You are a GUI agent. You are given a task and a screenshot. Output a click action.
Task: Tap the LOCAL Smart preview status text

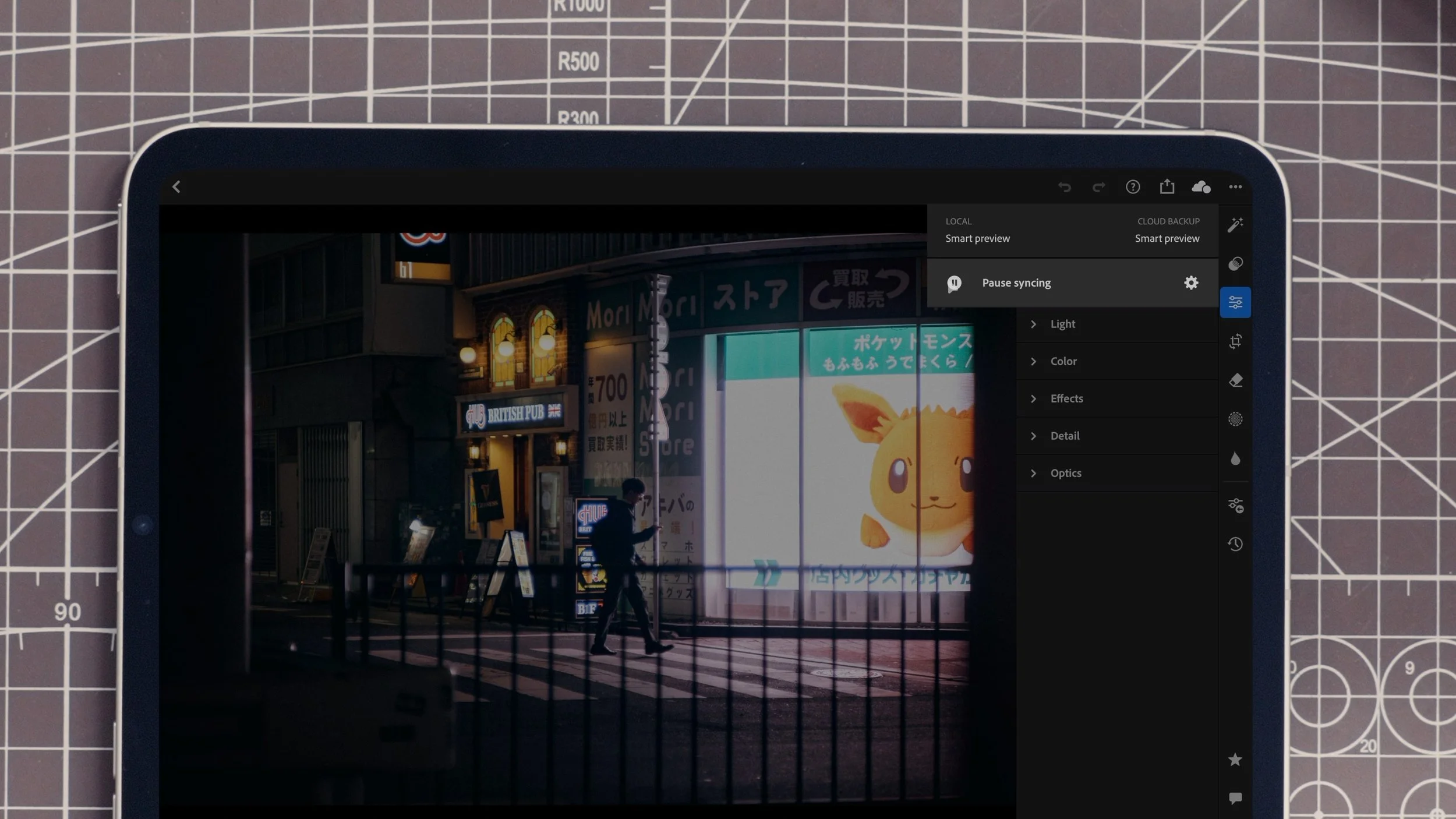977,238
